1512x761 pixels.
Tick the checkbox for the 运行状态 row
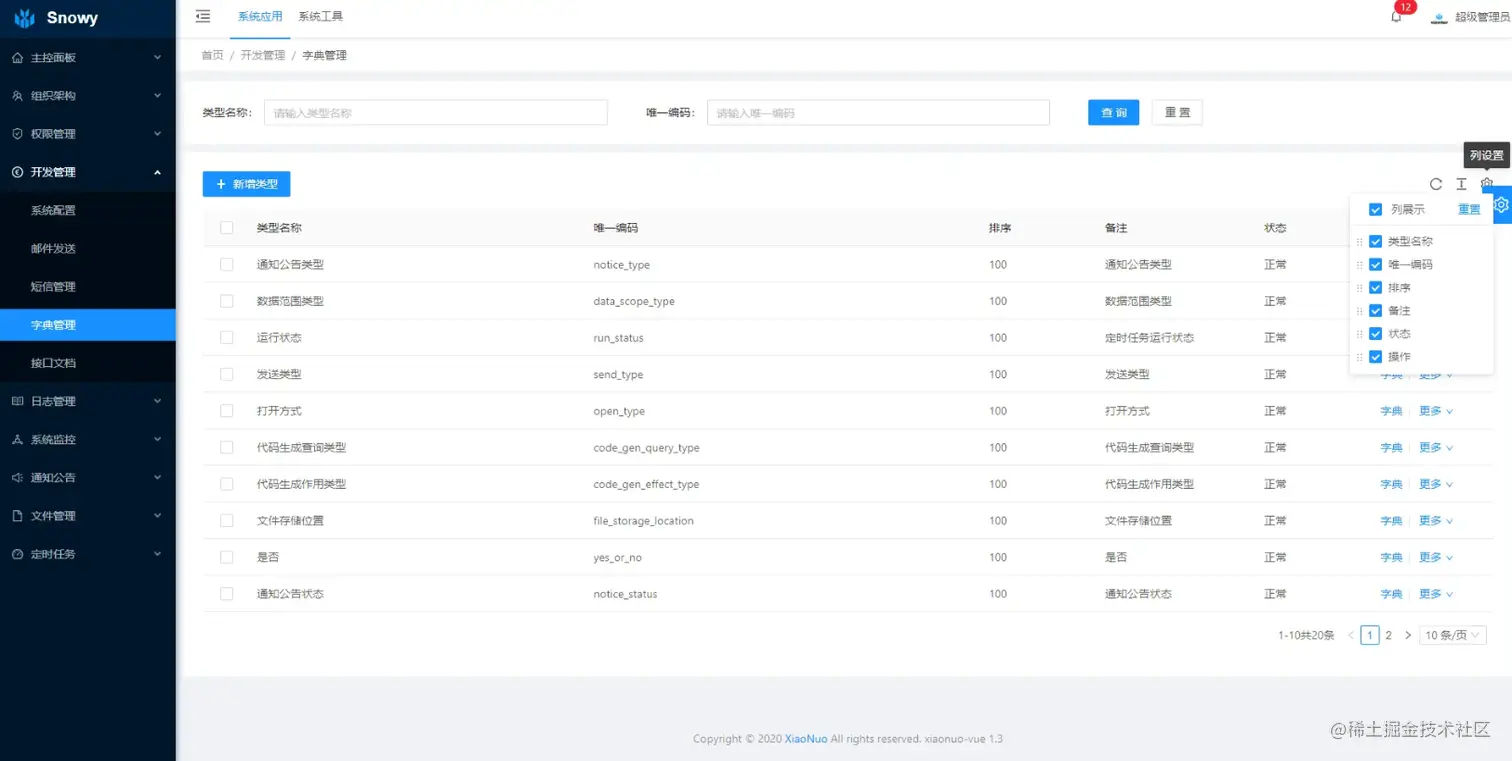227,338
